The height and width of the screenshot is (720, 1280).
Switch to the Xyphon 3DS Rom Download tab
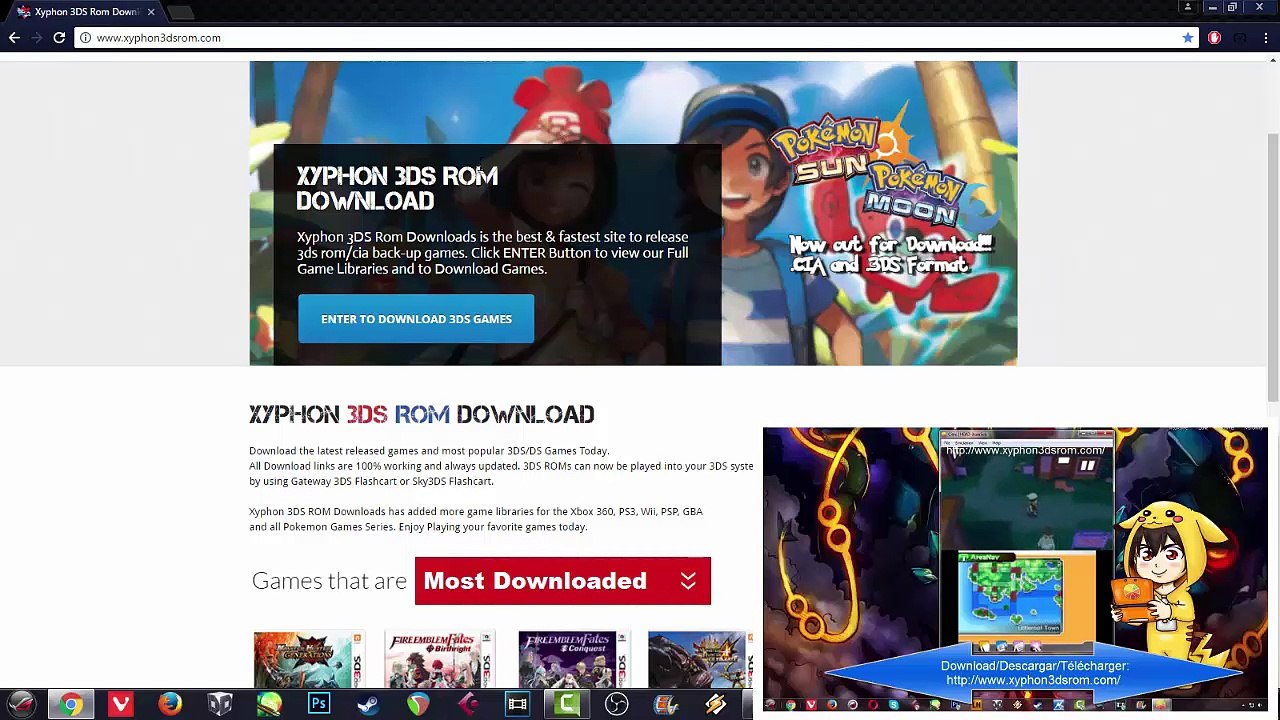85,12
